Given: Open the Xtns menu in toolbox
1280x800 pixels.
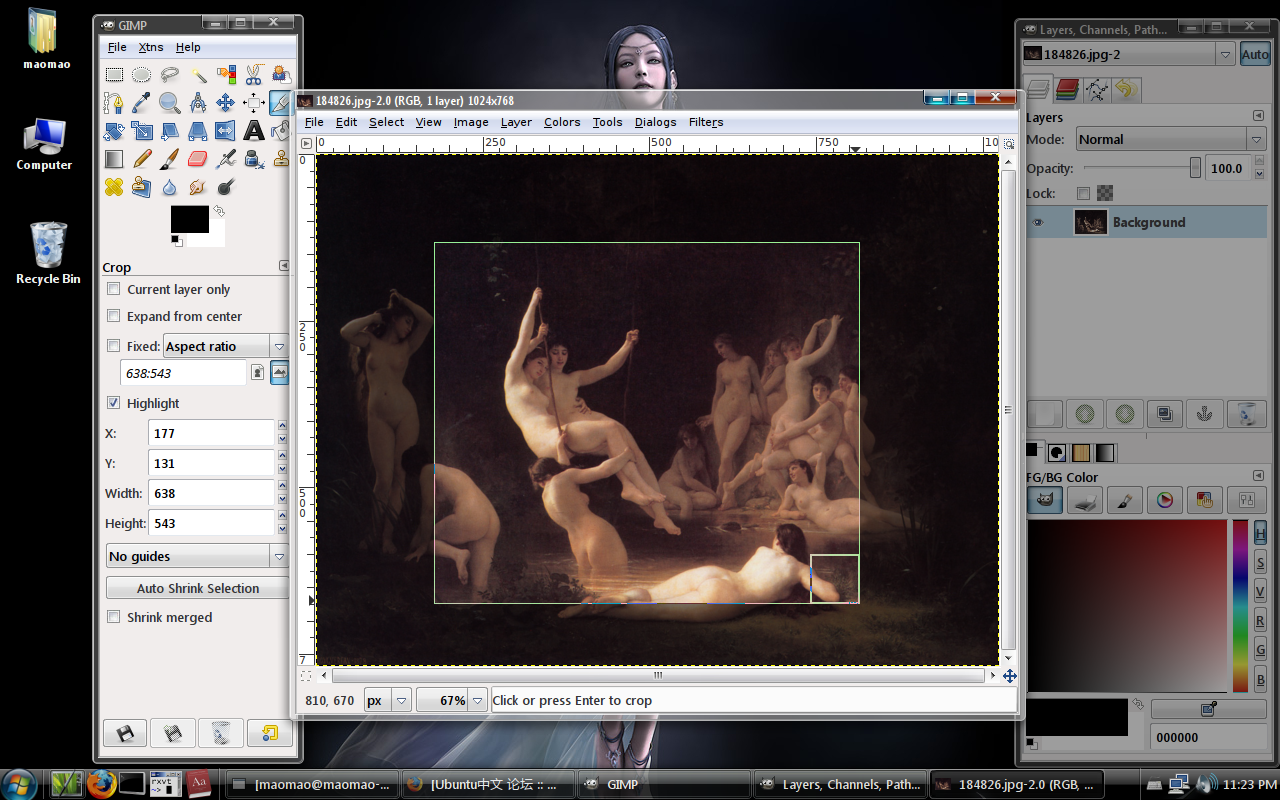Looking at the screenshot, I should coord(151,47).
